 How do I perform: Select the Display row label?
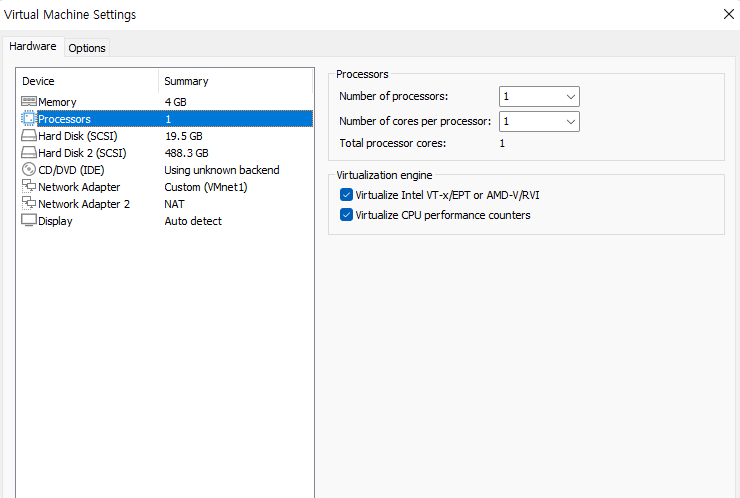[55, 221]
